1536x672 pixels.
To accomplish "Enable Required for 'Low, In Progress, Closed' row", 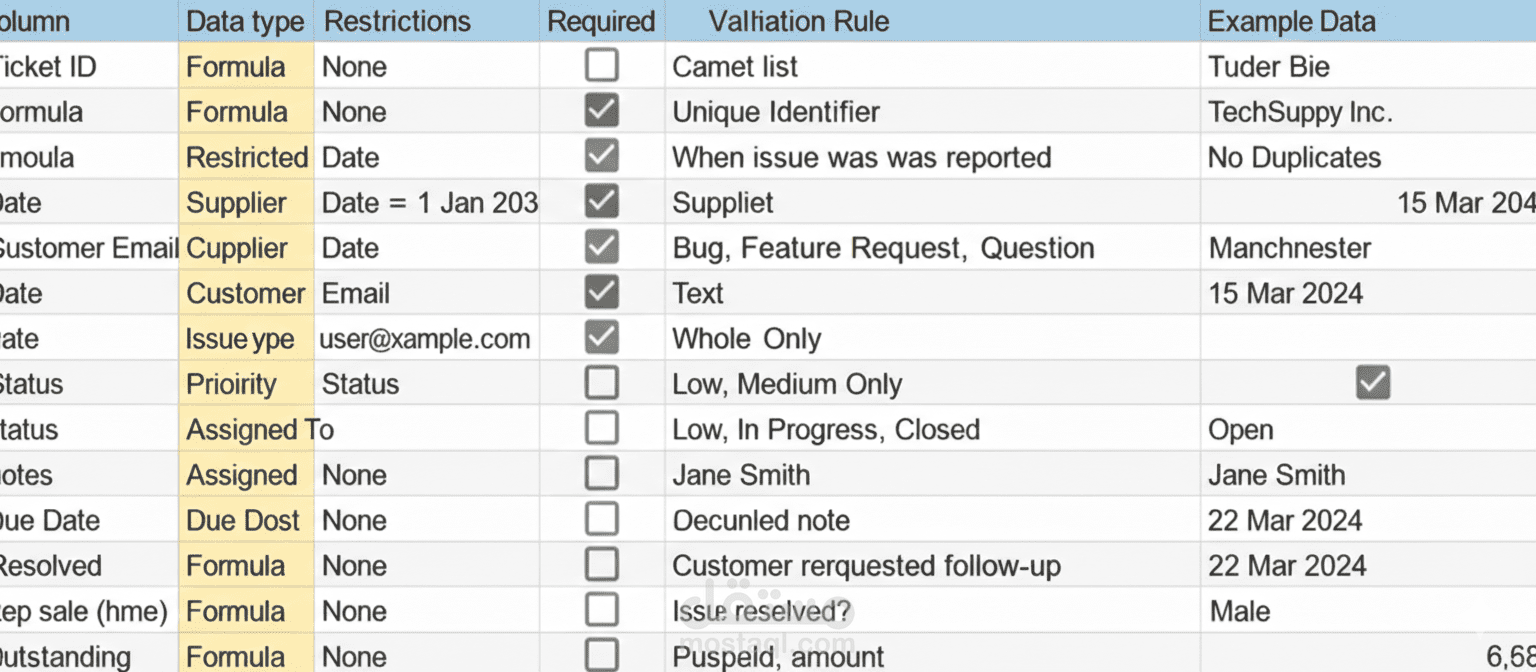I will [601, 429].
